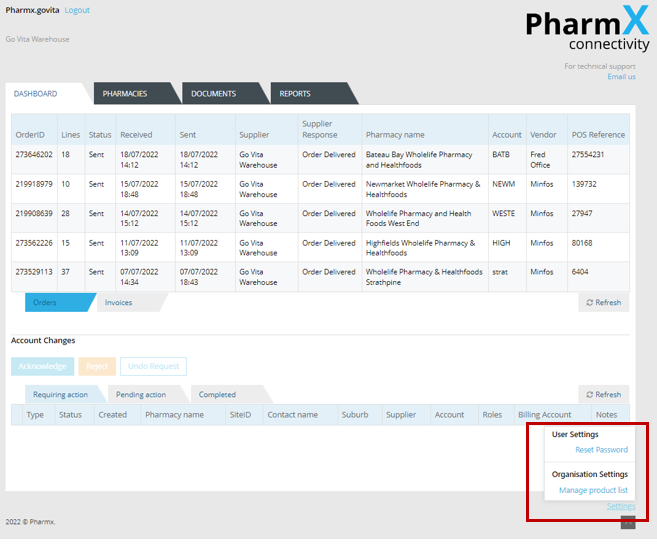Select the Orders sub-tab
This screenshot has width=657, height=544.
pyautogui.click(x=45, y=302)
